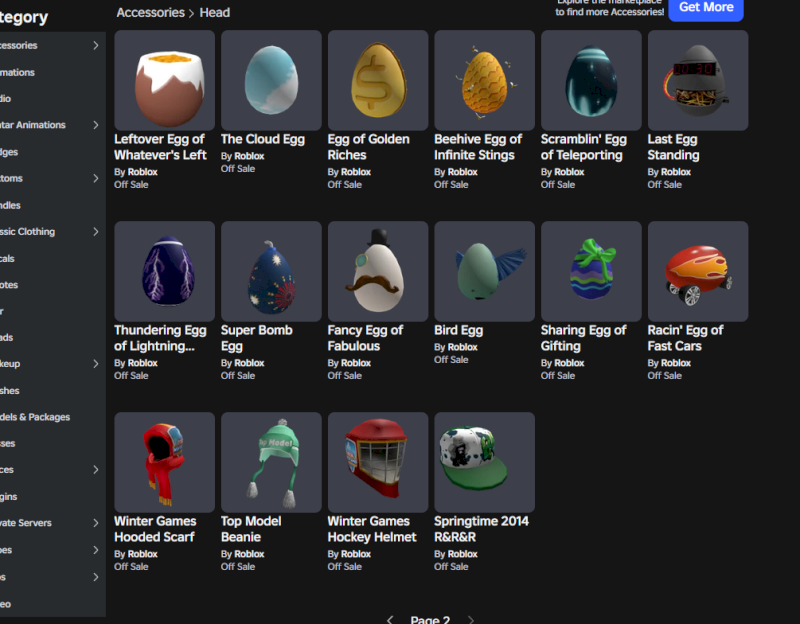Open Winter Games Hockey Helmet image
The image size is (800, 624).
378,462
